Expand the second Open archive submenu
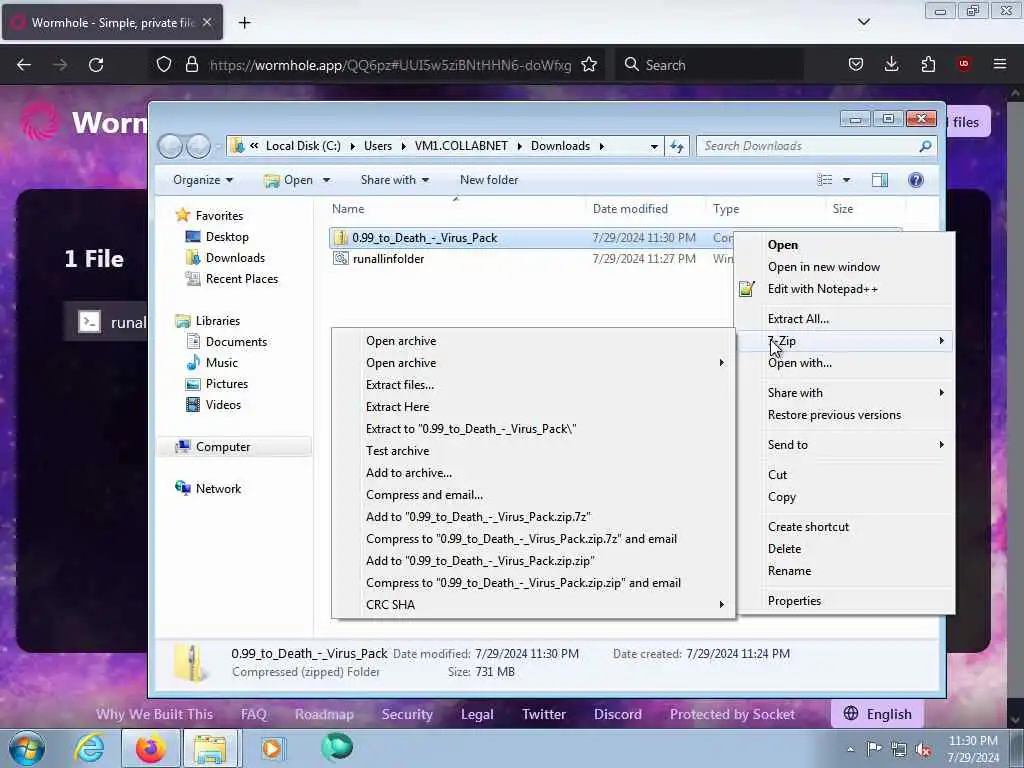Image resolution: width=1024 pixels, height=768 pixels. pyautogui.click(x=534, y=362)
